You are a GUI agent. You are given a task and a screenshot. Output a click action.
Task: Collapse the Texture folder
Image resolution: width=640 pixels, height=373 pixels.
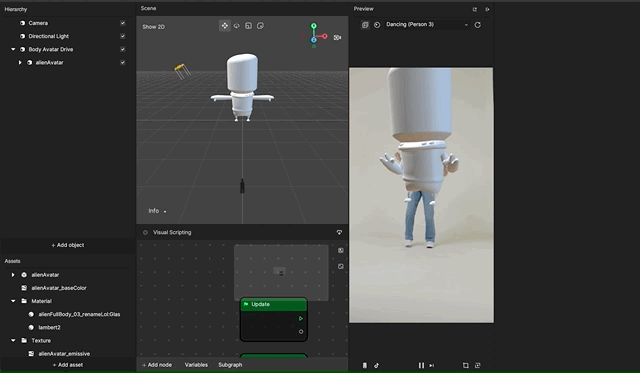coord(13,340)
